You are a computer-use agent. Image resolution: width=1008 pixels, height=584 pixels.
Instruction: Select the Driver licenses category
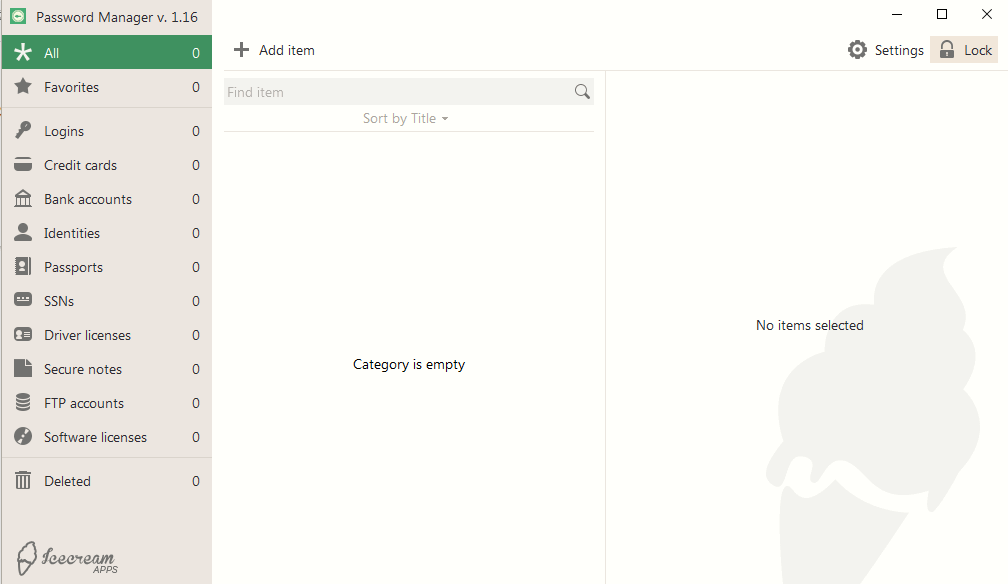click(87, 335)
